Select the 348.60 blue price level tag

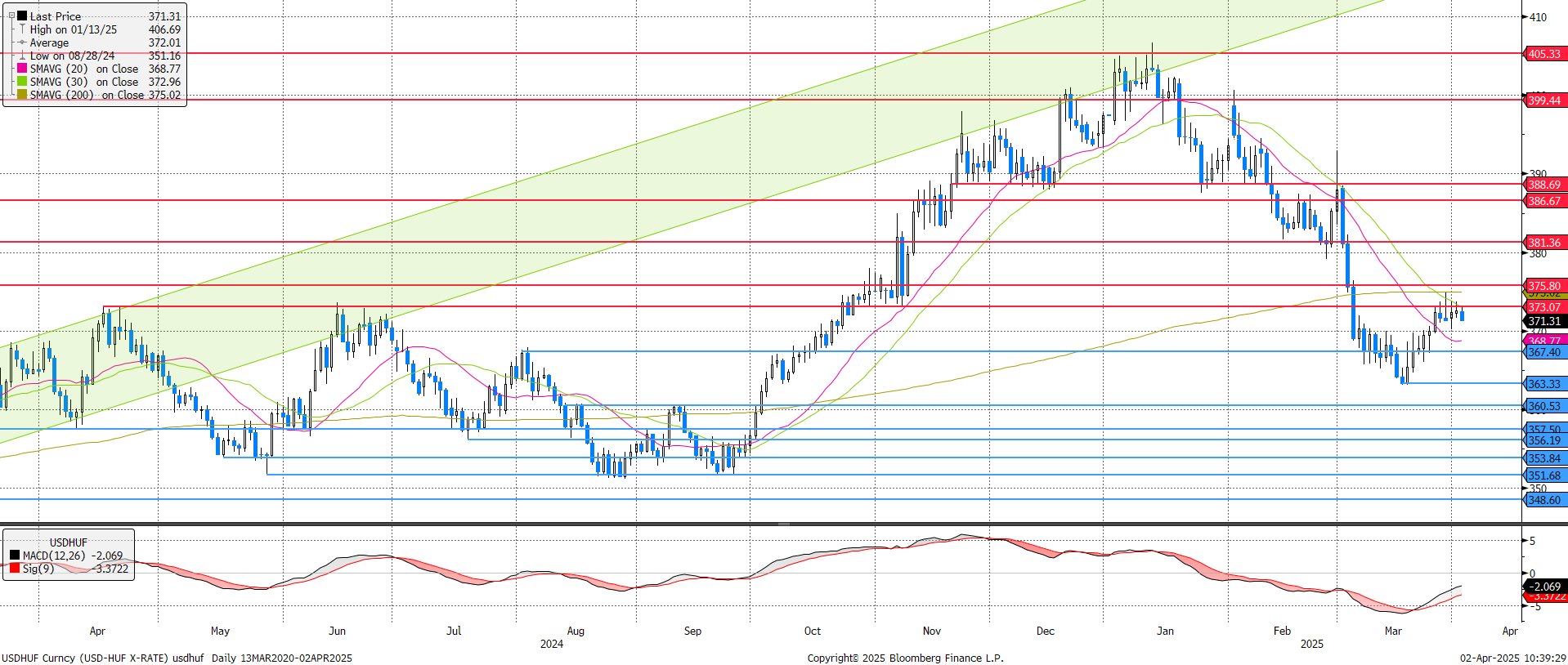(x=1544, y=500)
